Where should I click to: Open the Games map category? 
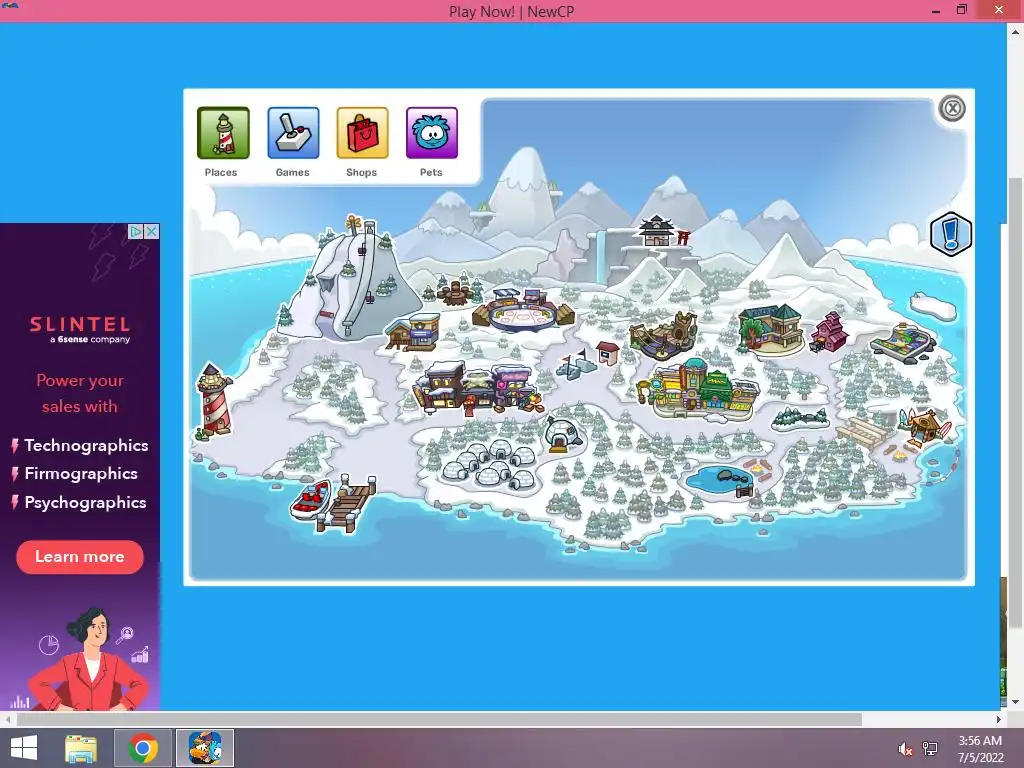click(x=293, y=133)
